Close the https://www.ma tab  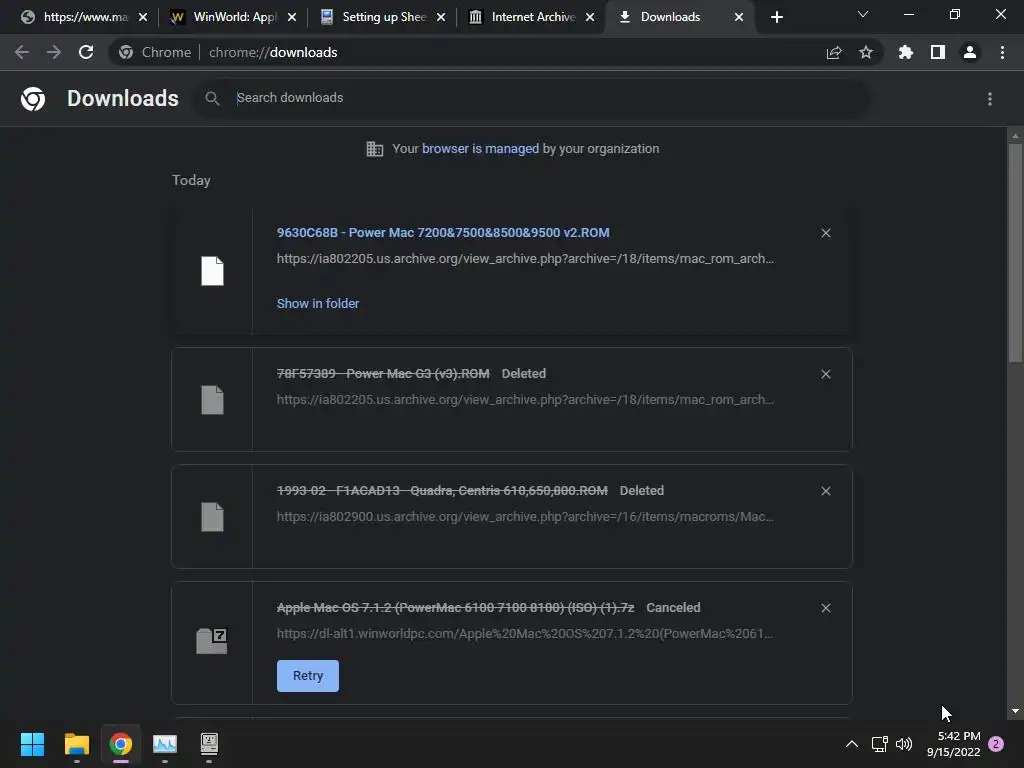[143, 17]
